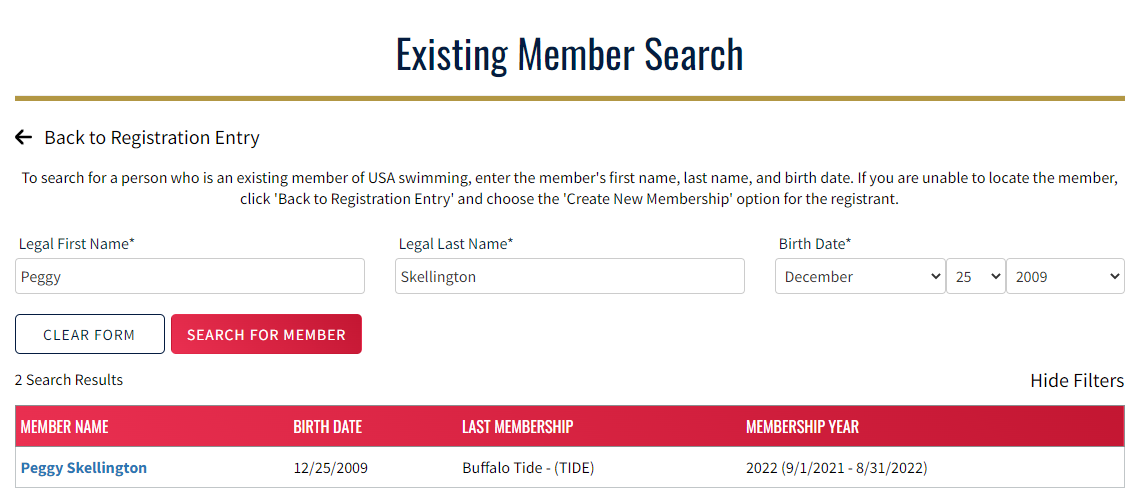Click Search for Member button

click(266, 335)
